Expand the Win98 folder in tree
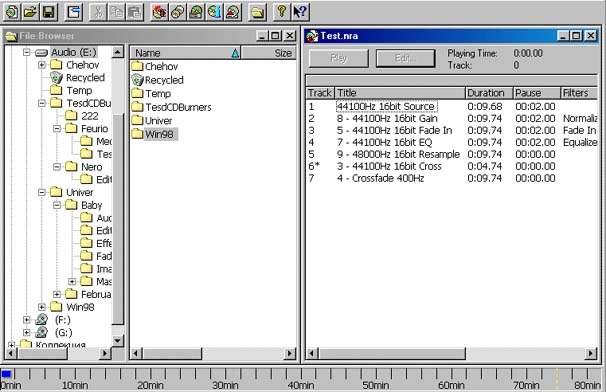The width and height of the screenshot is (606, 392). (42, 307)
